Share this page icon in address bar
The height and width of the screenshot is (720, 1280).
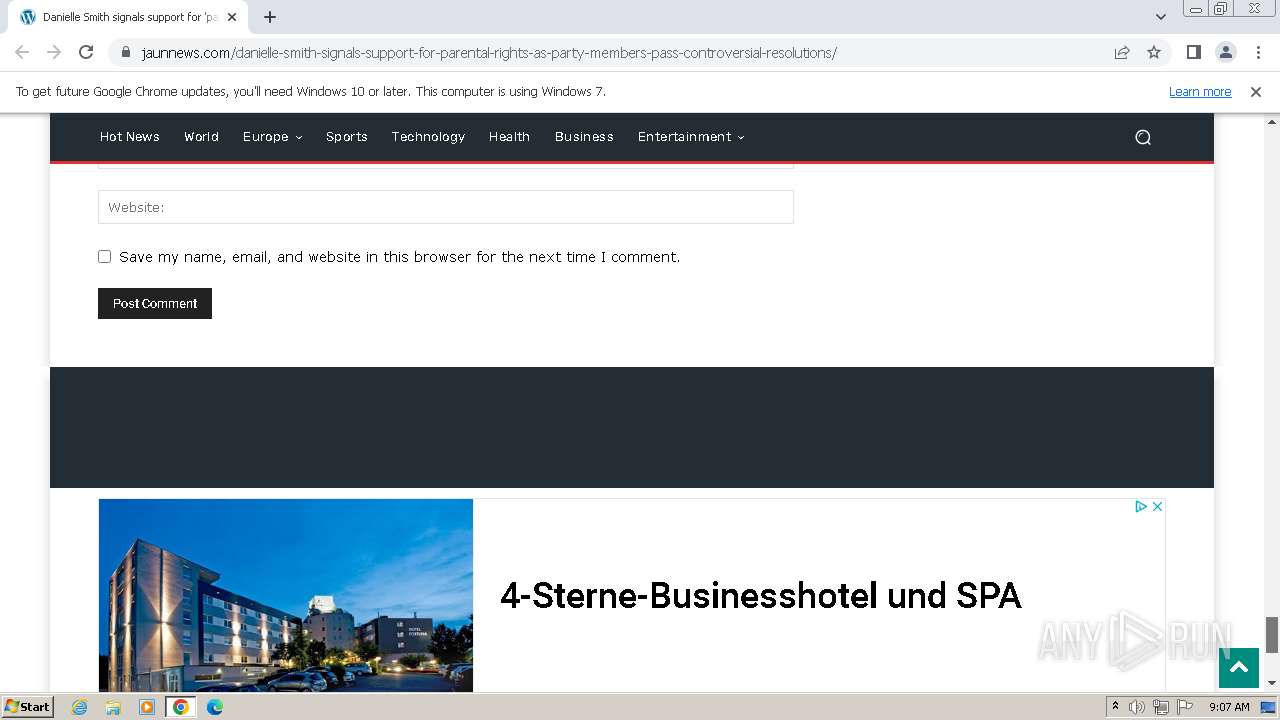1122,52
